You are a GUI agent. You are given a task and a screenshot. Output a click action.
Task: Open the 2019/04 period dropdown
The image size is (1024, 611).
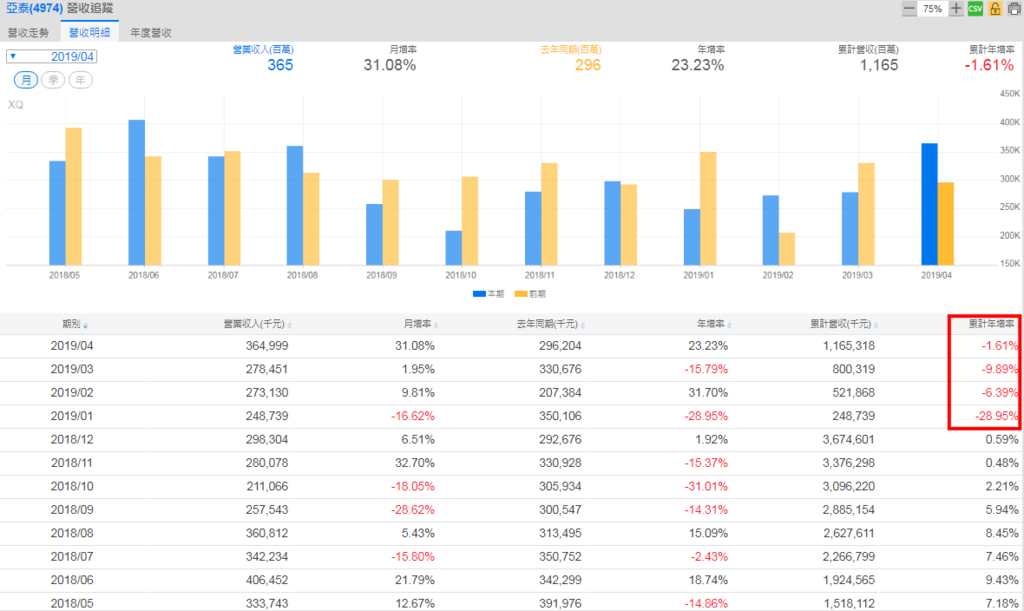point(52,57)
